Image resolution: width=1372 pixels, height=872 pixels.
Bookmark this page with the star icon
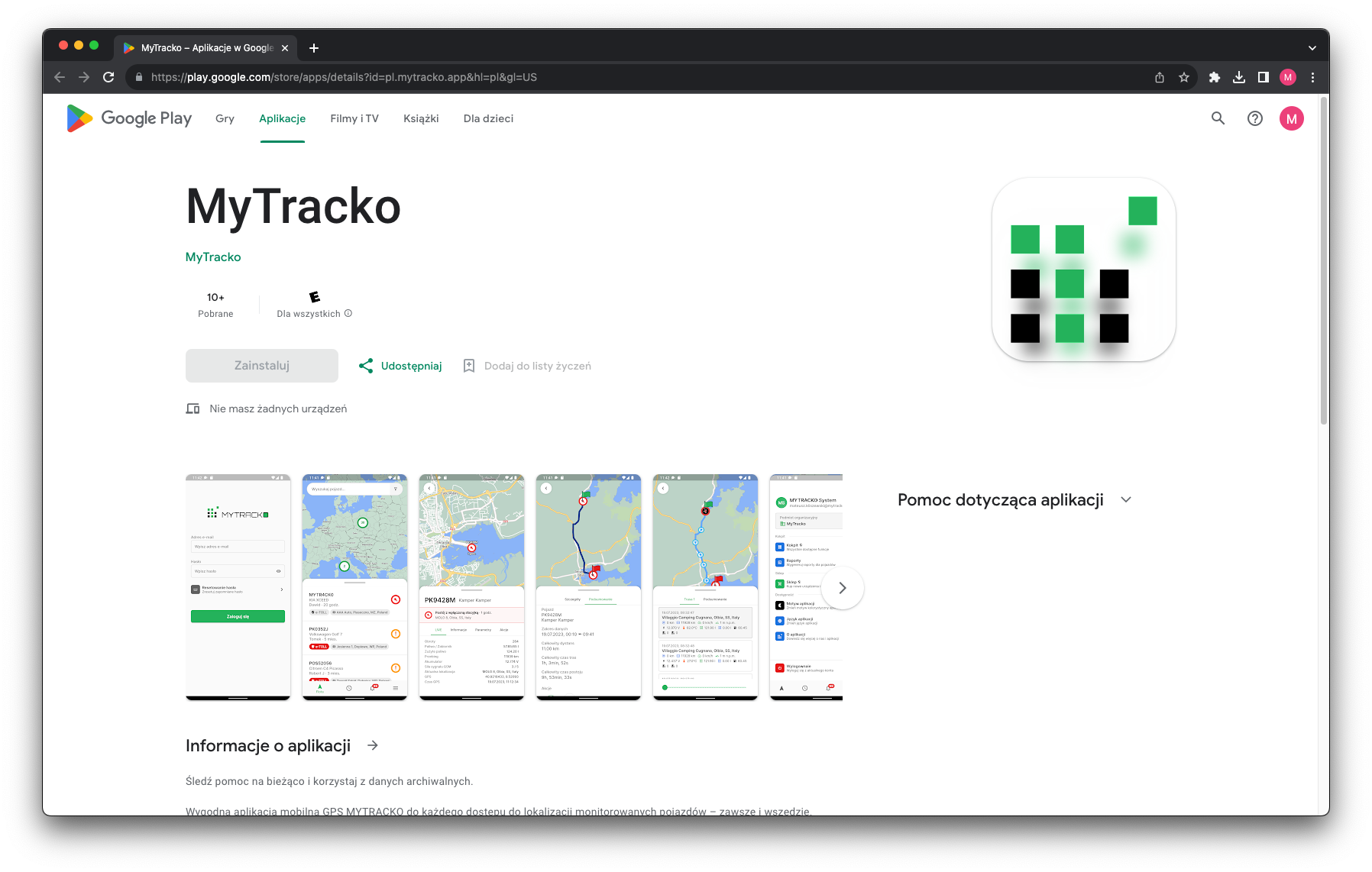[1184, 77]
